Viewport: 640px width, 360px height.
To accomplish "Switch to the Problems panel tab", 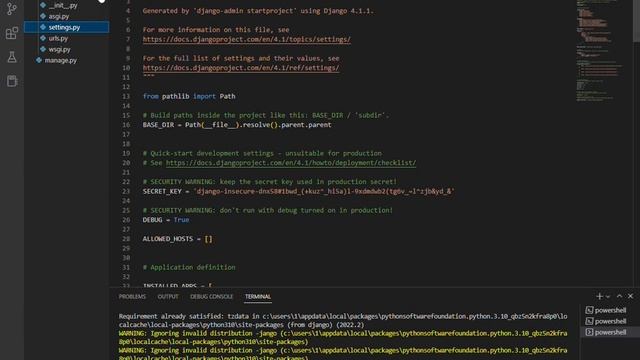I will tap(132, 297).
